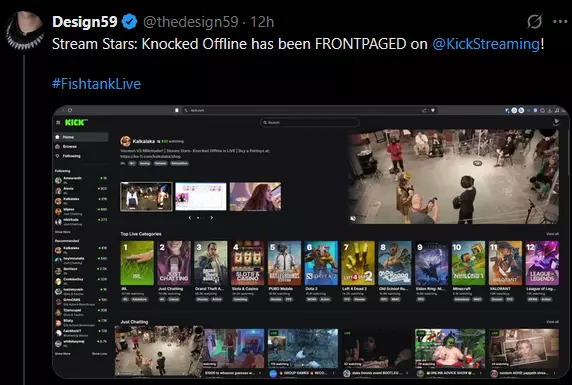Open the Design59 profile avatar
This screenshot has width=572, height=385.
pos(24,31)
